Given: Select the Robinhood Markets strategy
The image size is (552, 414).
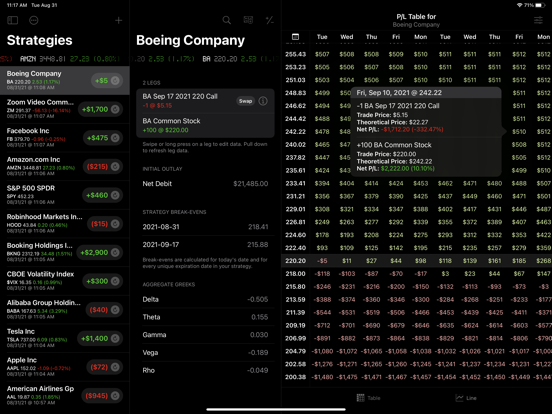Looking at the screenshot, I should (x=65, y=224).
